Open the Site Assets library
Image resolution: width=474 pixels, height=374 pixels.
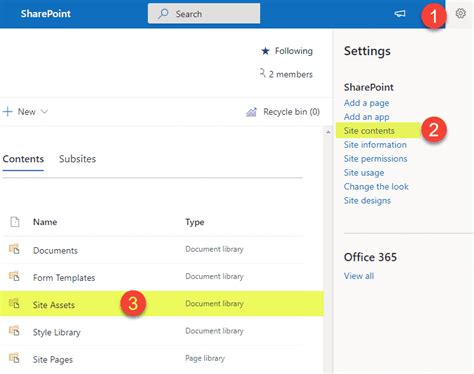tap(54, 305)
